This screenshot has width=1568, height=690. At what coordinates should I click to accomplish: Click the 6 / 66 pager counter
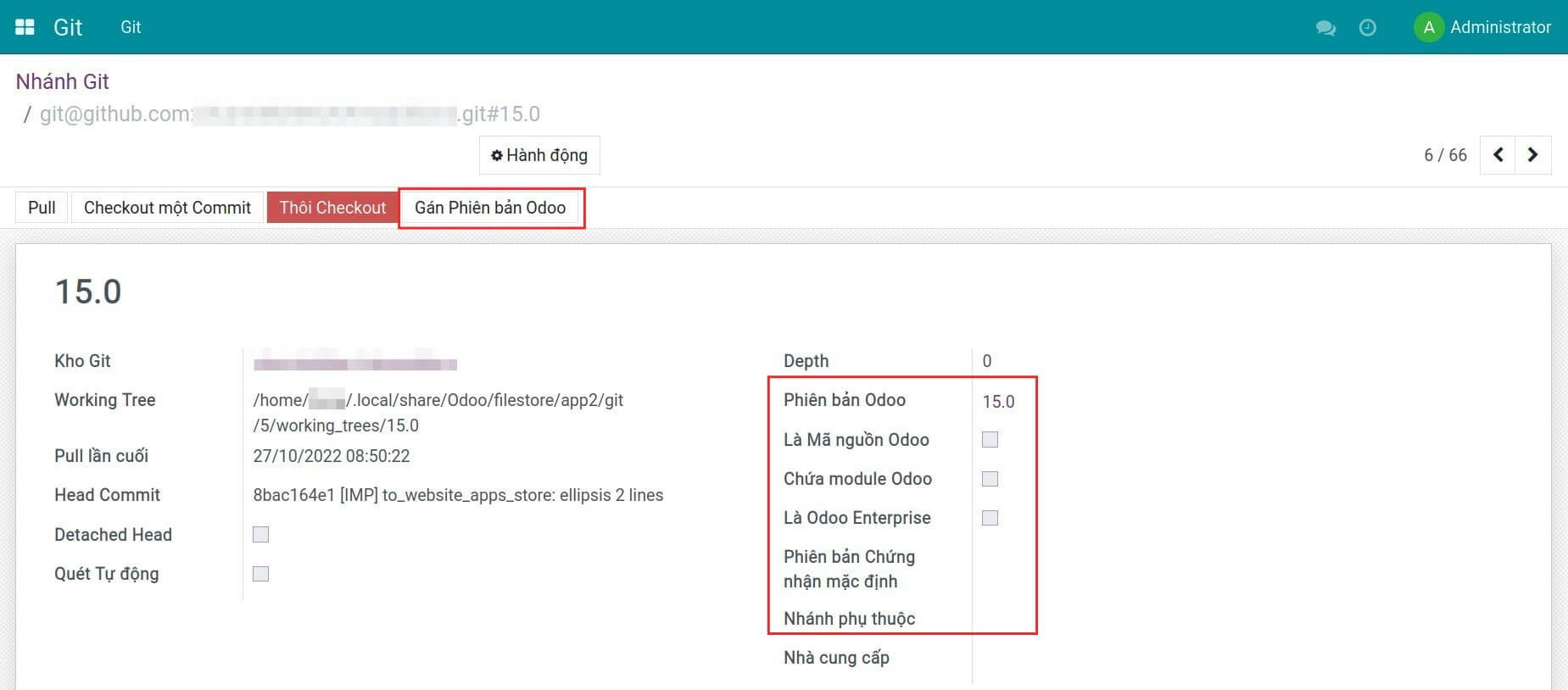pos(1445,155)
